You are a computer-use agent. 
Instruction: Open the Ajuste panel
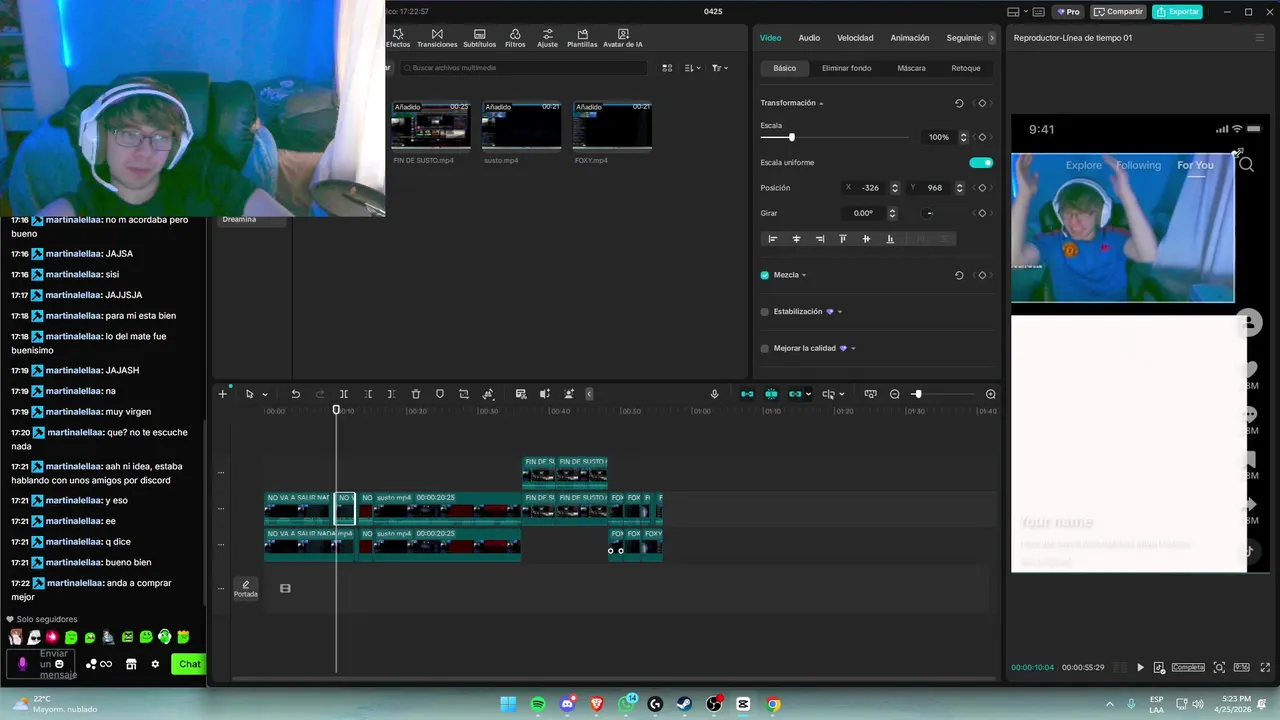(547, 38)
